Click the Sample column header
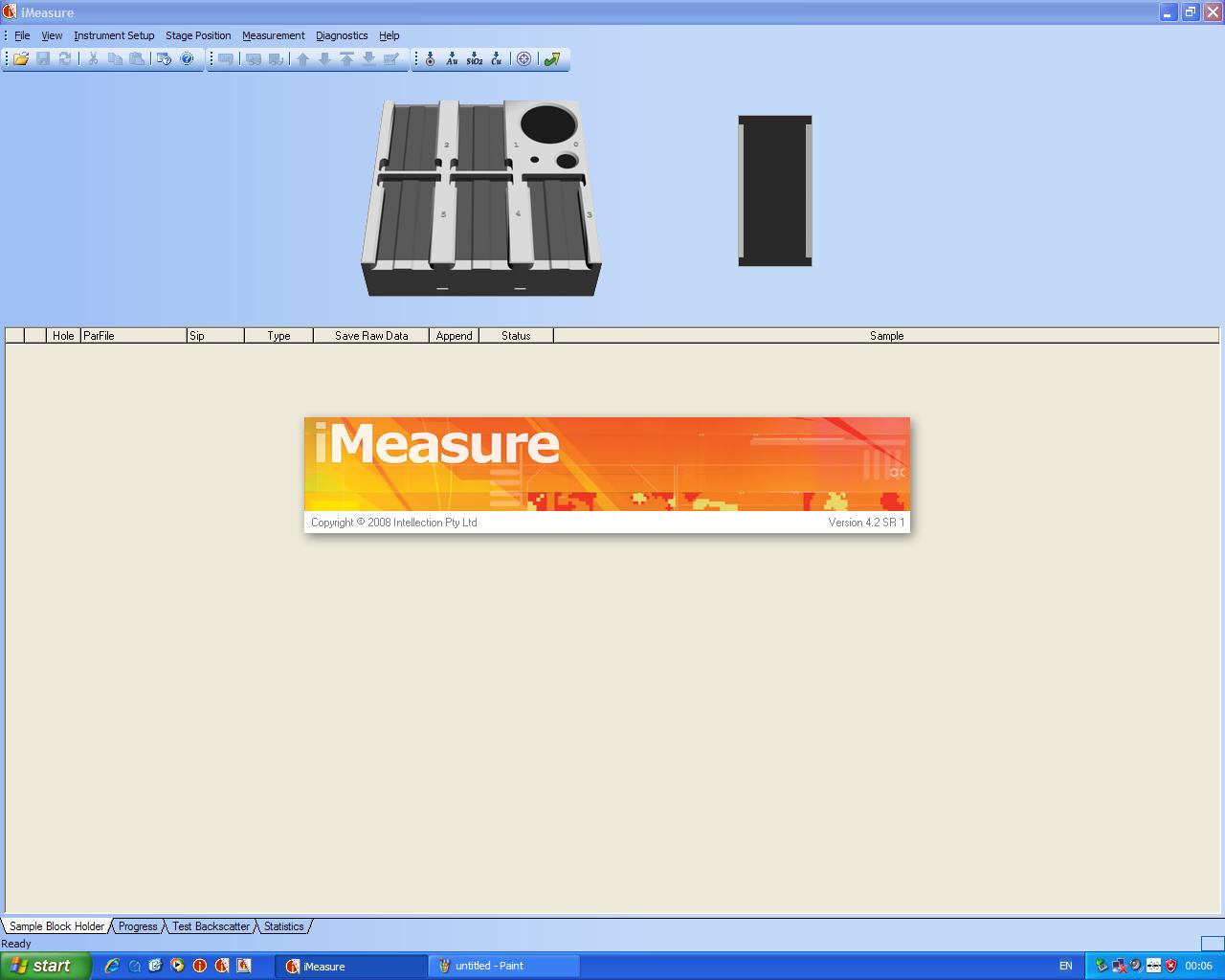The height and width of the screenshot is (980, 1225). (x=886, y=336)
